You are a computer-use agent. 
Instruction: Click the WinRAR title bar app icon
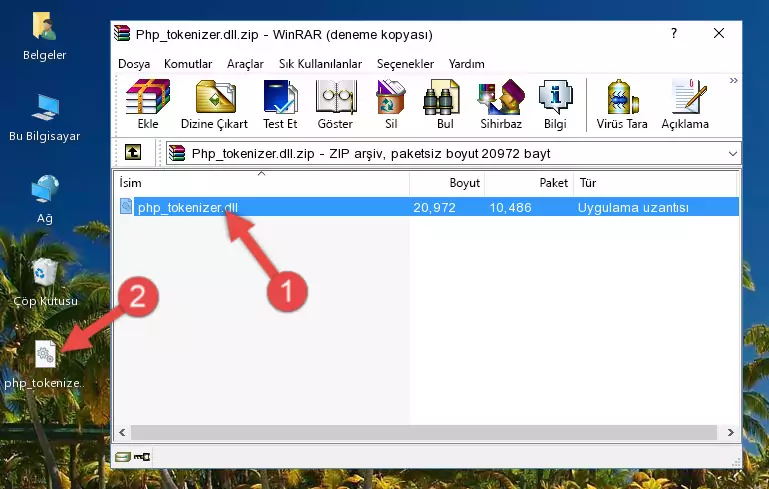122,33
